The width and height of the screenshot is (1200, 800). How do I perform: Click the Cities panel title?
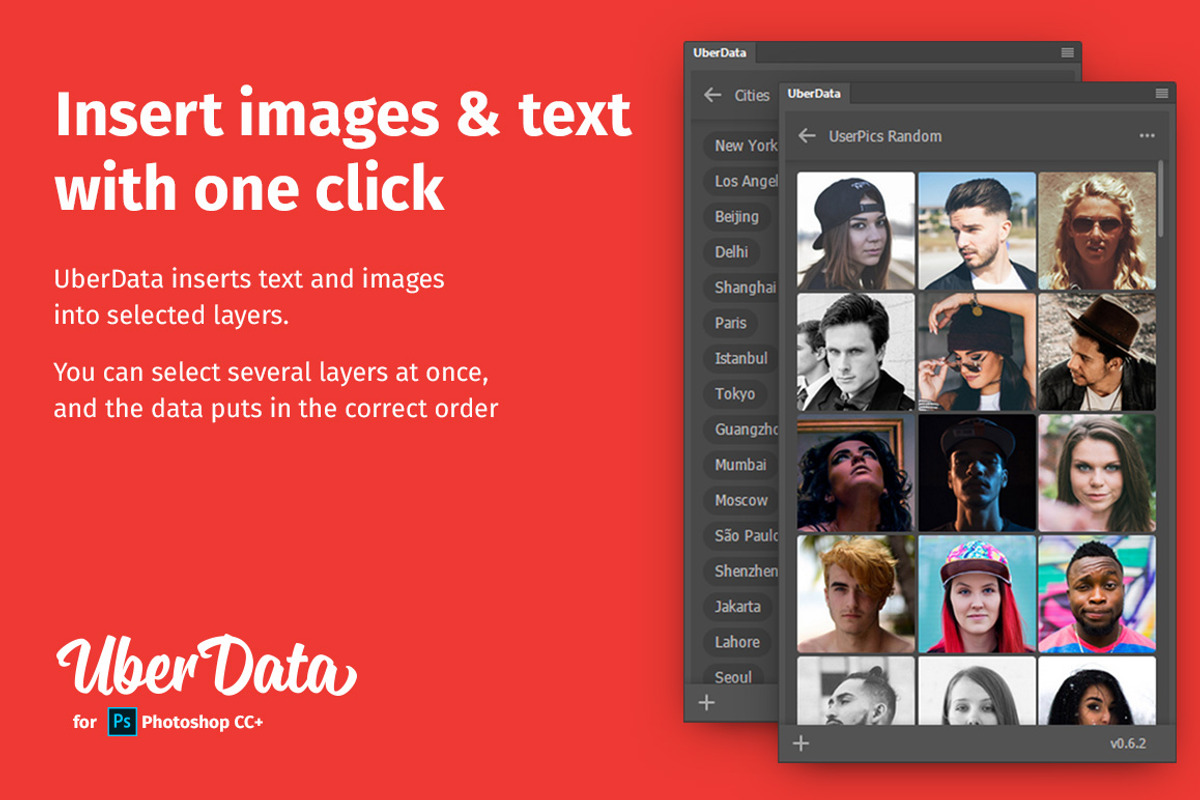pos(752,96)
